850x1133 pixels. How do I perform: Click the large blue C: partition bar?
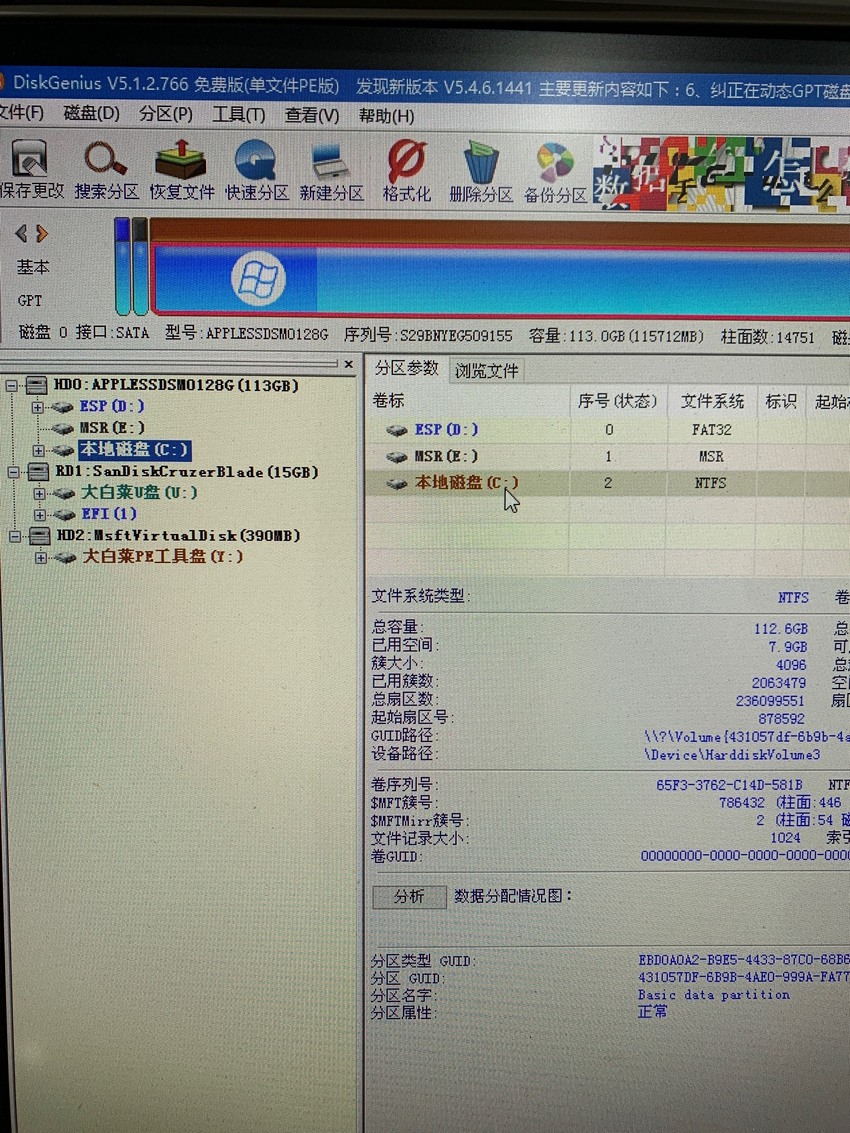tap(500, 280)
